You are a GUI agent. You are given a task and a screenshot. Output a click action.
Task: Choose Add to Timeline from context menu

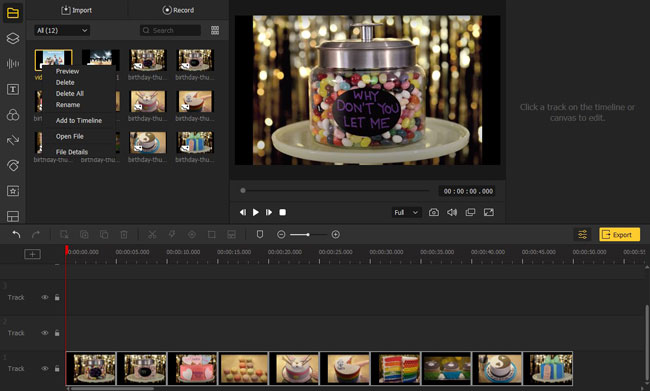tap(79, 121)
